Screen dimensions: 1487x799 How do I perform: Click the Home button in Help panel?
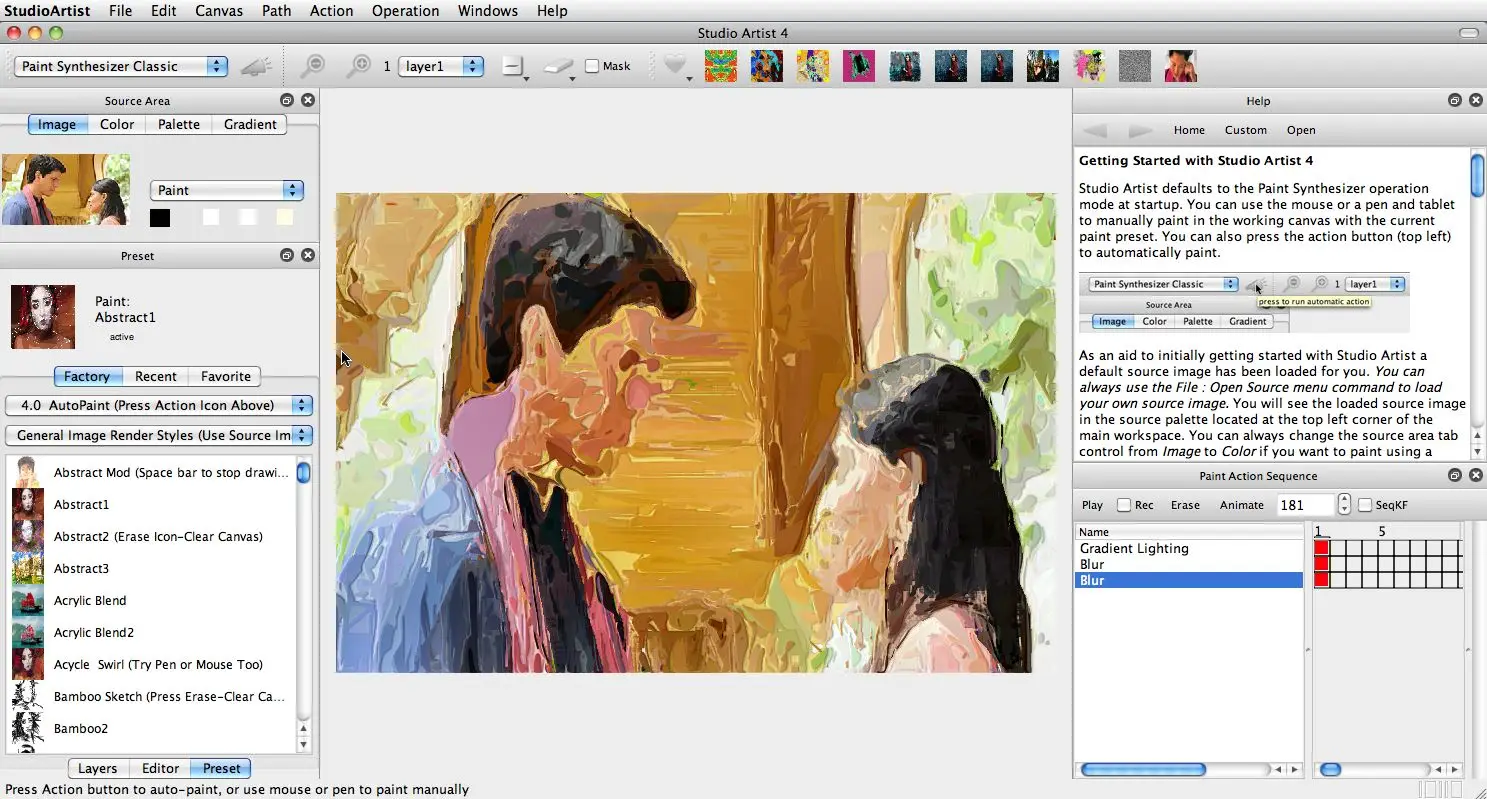(x=1189, y=130)
